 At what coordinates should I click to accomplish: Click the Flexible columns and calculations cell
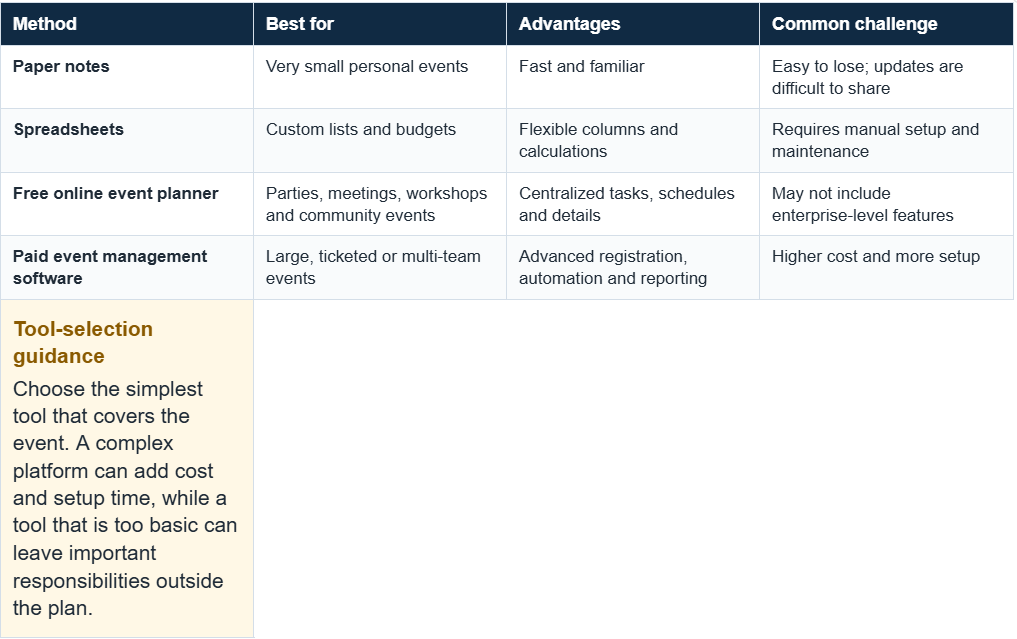pos(633,140)
